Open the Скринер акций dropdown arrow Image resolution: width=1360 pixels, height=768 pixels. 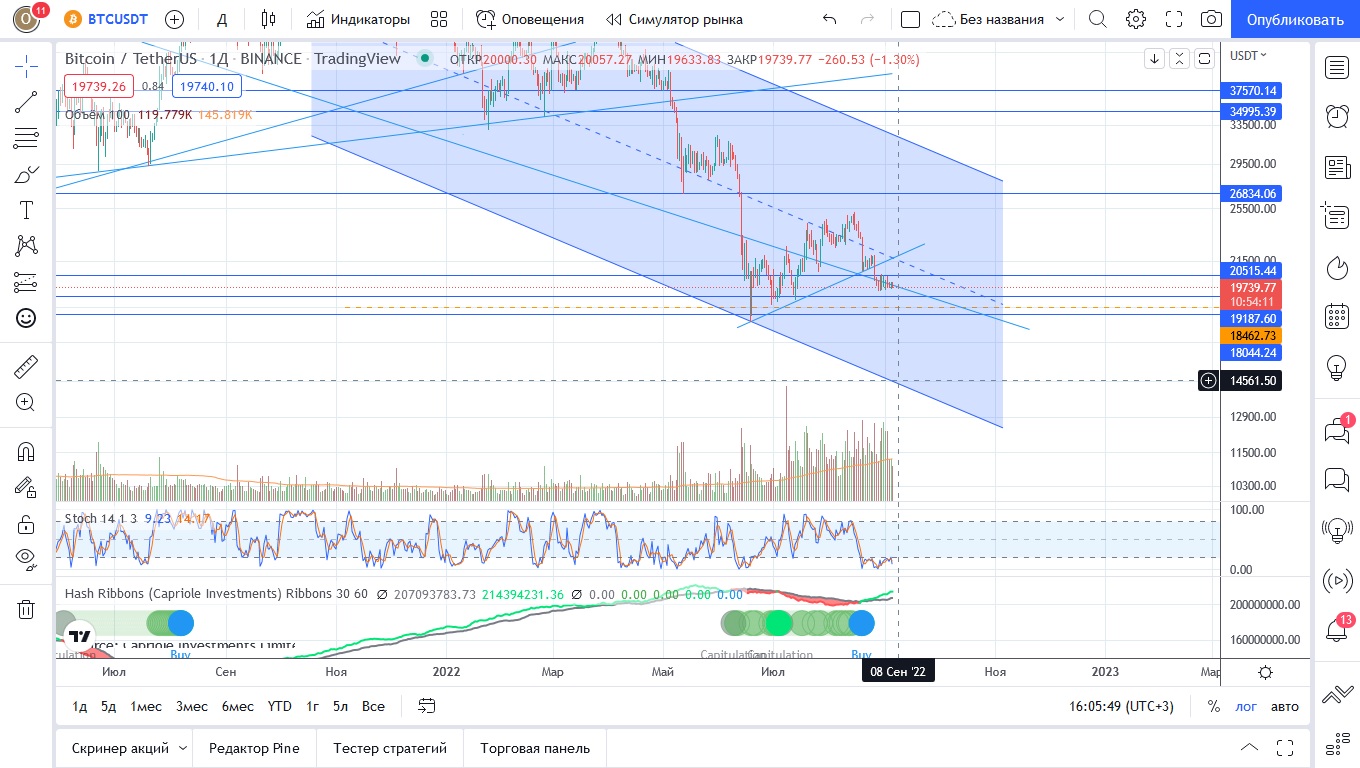pyautogui.click(x=183, y=748)
